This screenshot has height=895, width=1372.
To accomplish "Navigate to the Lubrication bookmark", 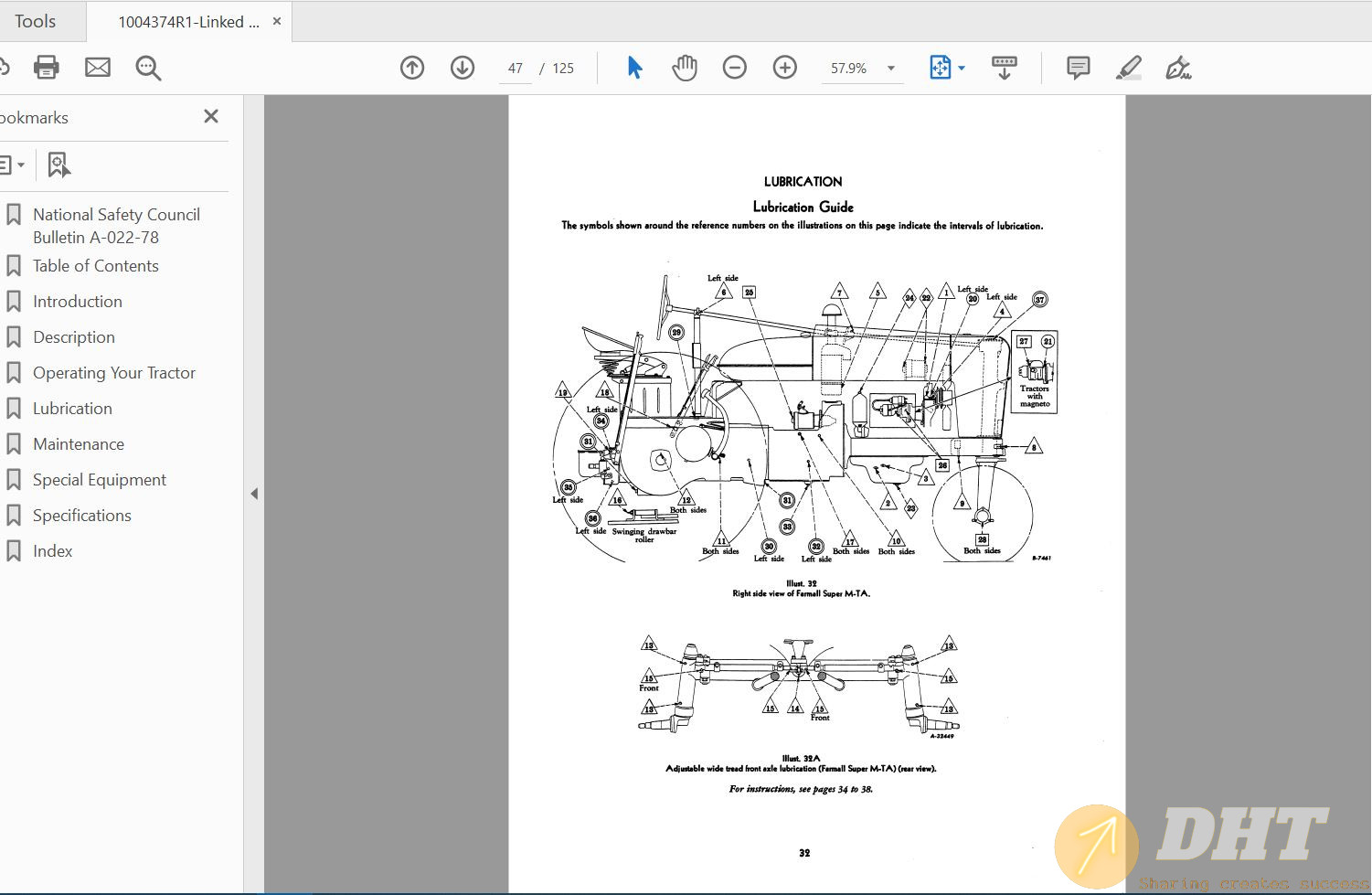I will click(x=72, y=409).
